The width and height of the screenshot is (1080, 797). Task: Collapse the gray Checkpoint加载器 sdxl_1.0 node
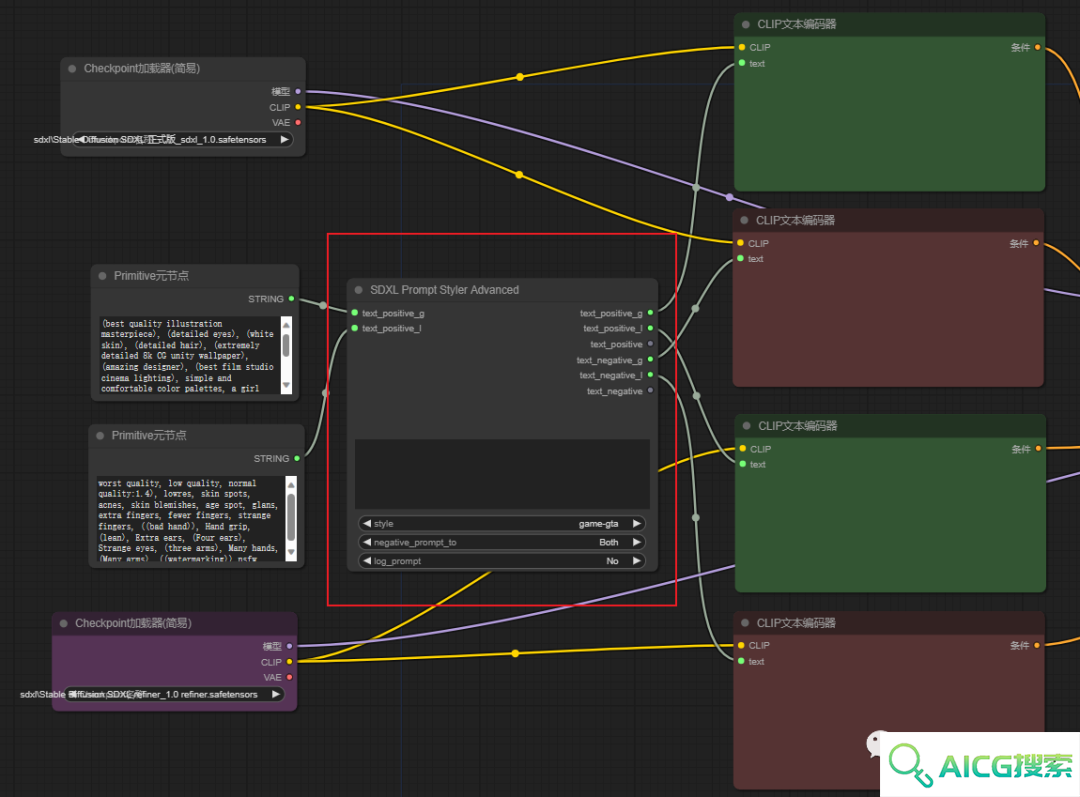[x=72, y=68]
